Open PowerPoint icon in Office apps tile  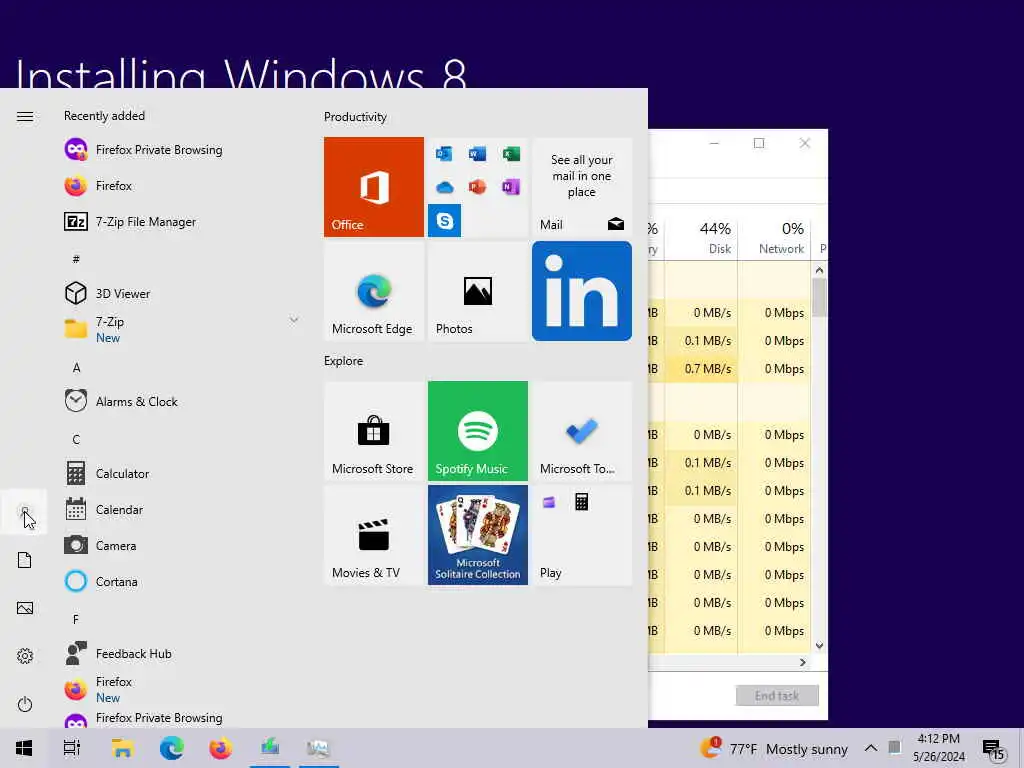pyautogui.click(x=477, y=187)
